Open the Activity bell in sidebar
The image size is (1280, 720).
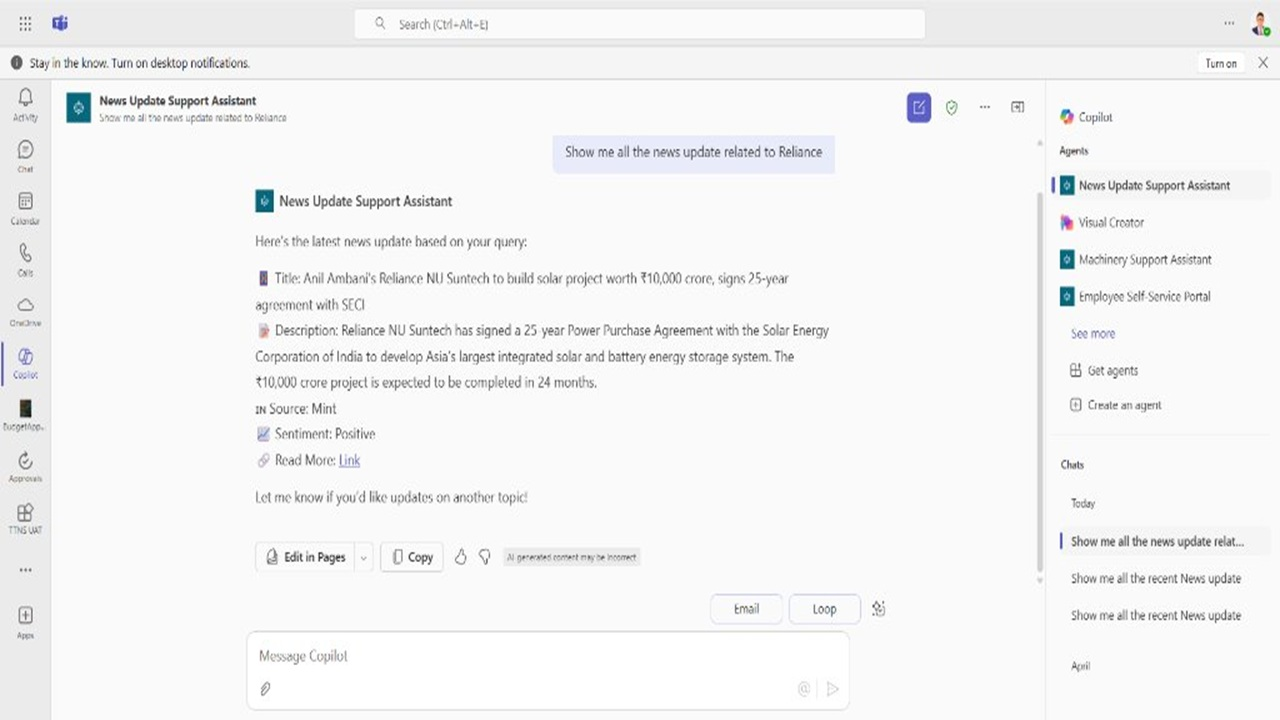click(25, 104)
